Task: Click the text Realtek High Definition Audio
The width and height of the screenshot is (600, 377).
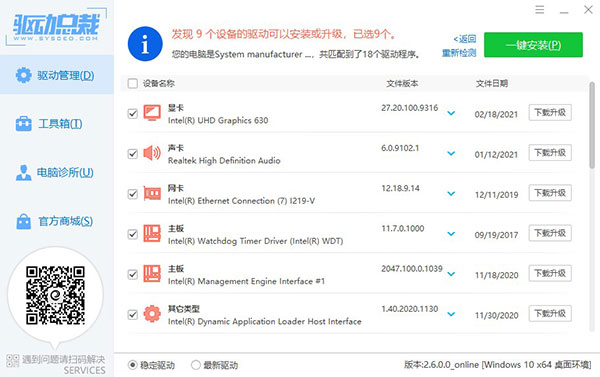Action: 224,160
